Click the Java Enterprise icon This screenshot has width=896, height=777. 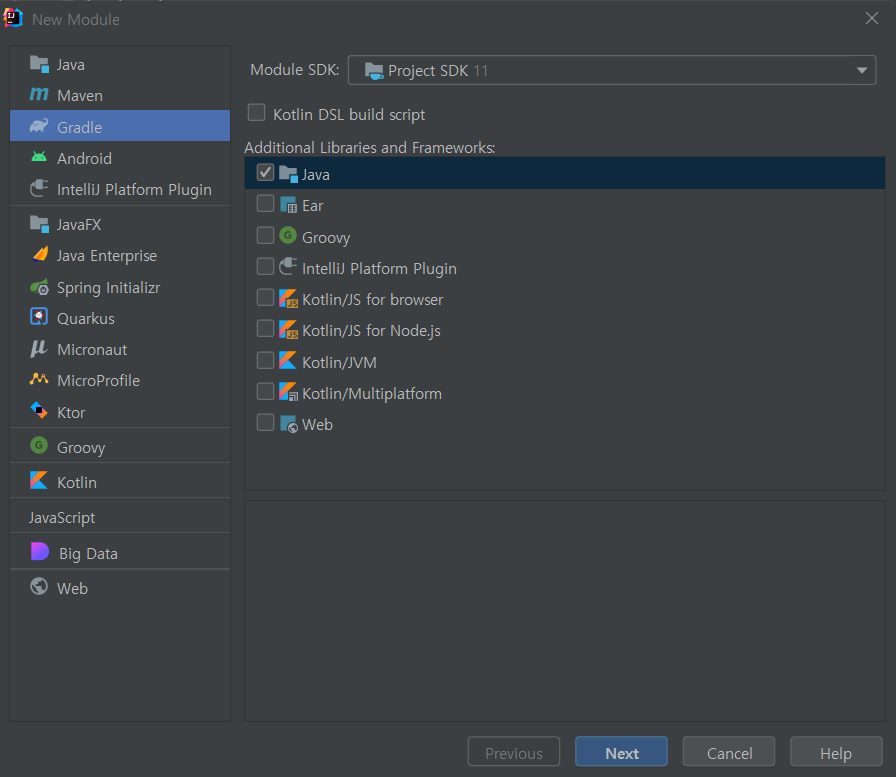[x=40, y=255]
